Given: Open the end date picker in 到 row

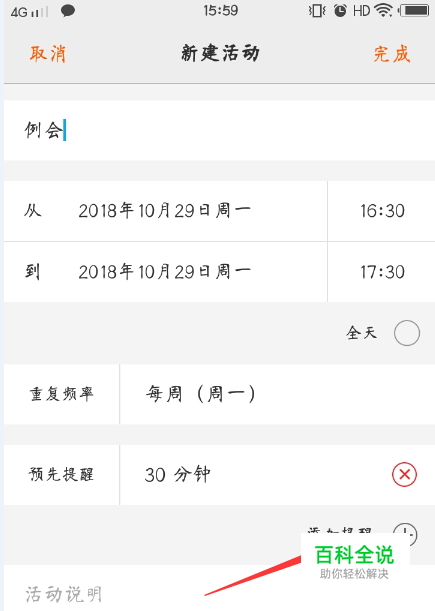Looking at the screenshot, I should coord(165,272).
